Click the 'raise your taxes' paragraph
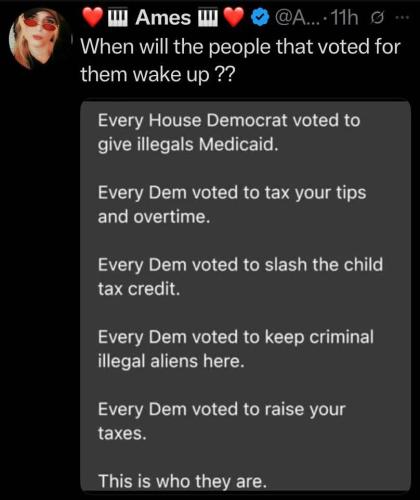This screenshot has width=420, height=500. 221,421
